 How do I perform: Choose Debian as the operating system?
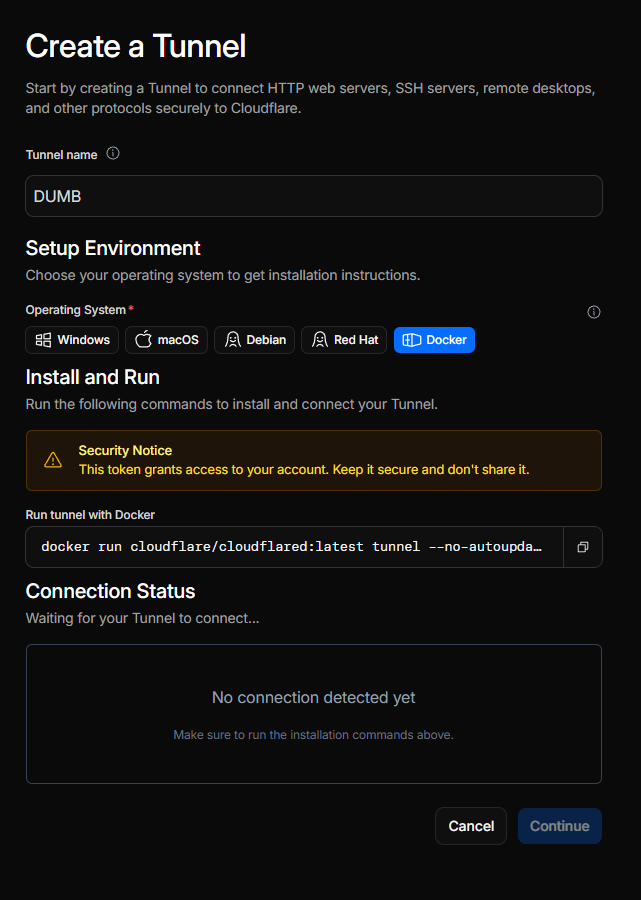(254, 340)
